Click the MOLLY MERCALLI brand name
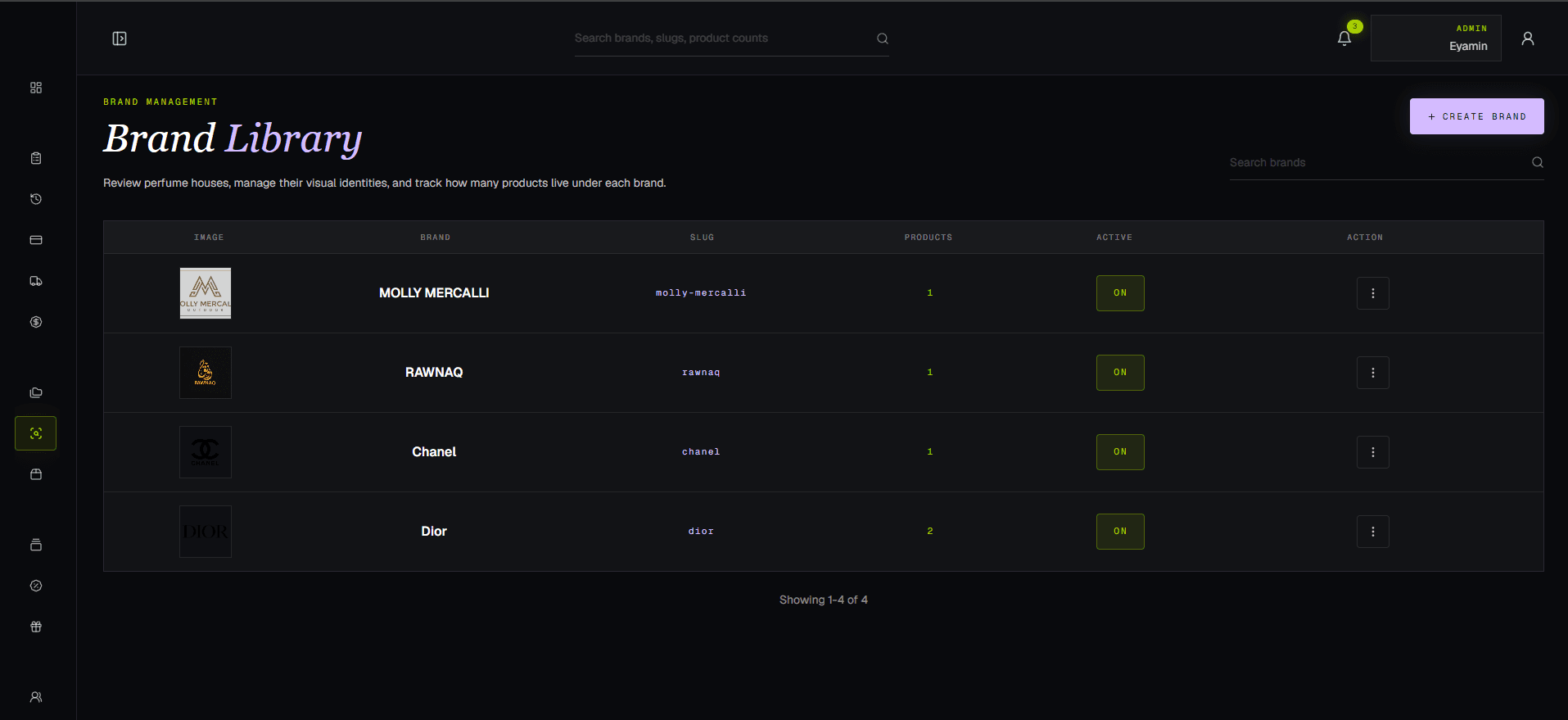1568x720 pixels. pyautogui.click(x=434, y=293)
